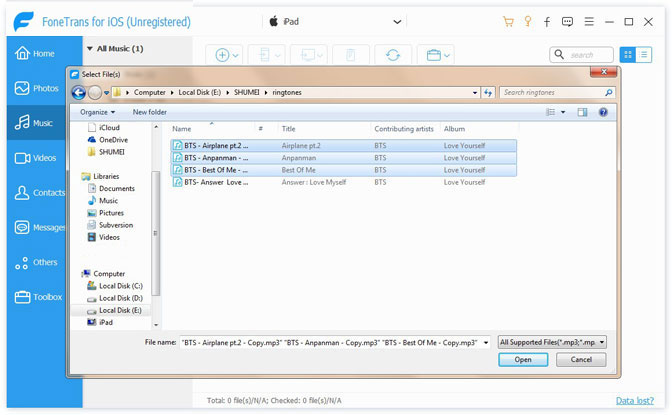
Task: Click the address bar refresh button
Action: (x=488, y=92)
